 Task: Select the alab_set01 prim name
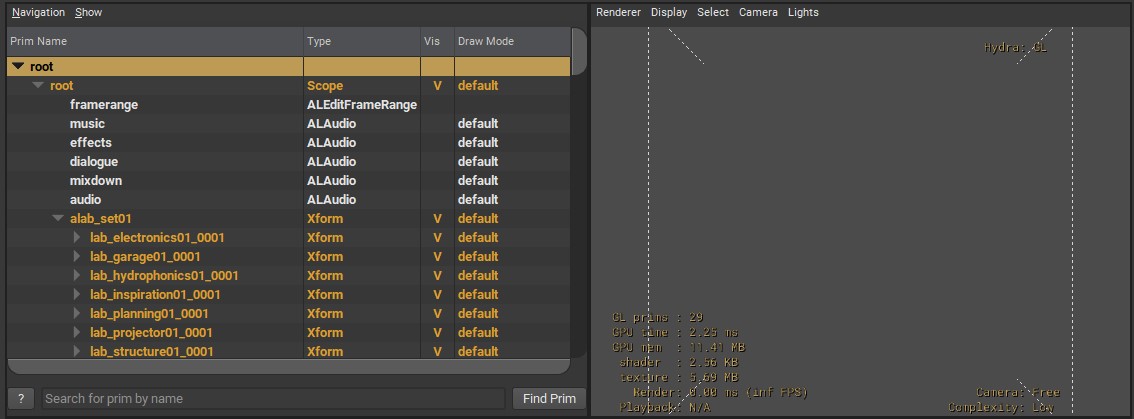click(x=101, y=219)
